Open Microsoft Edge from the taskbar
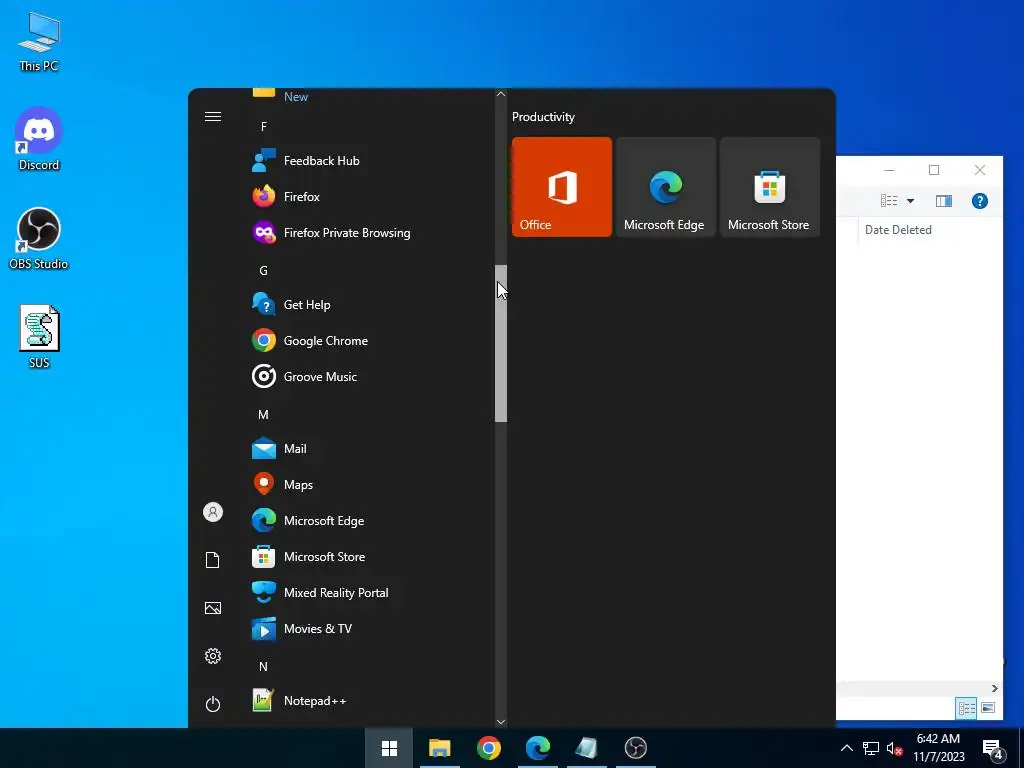 point(537,748)
